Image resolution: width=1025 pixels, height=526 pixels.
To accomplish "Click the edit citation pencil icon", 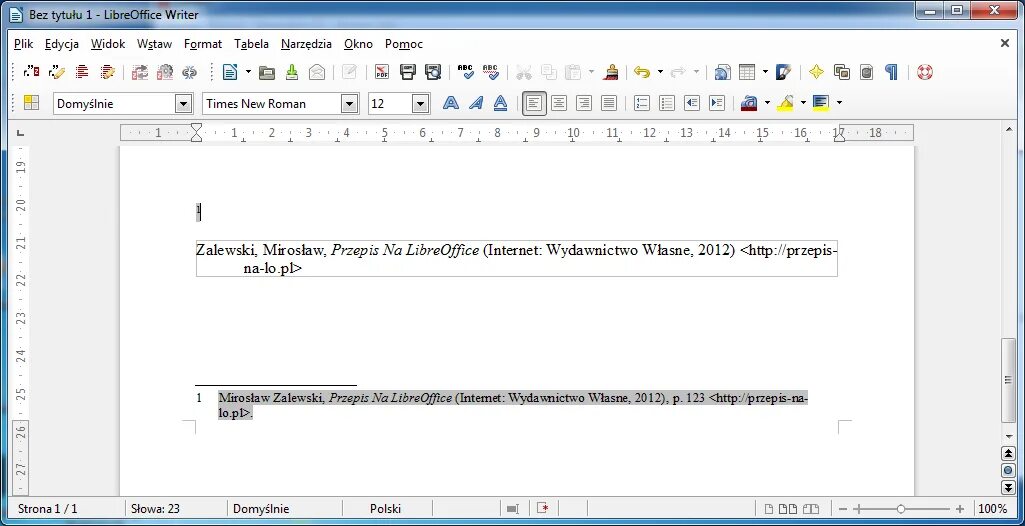I will coord(56,72).
